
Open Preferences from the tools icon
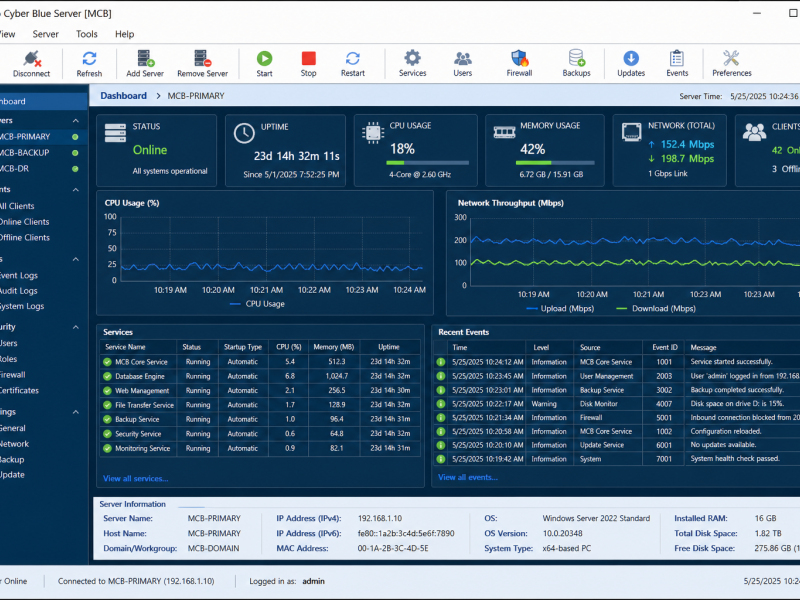[x=731, y=58]
